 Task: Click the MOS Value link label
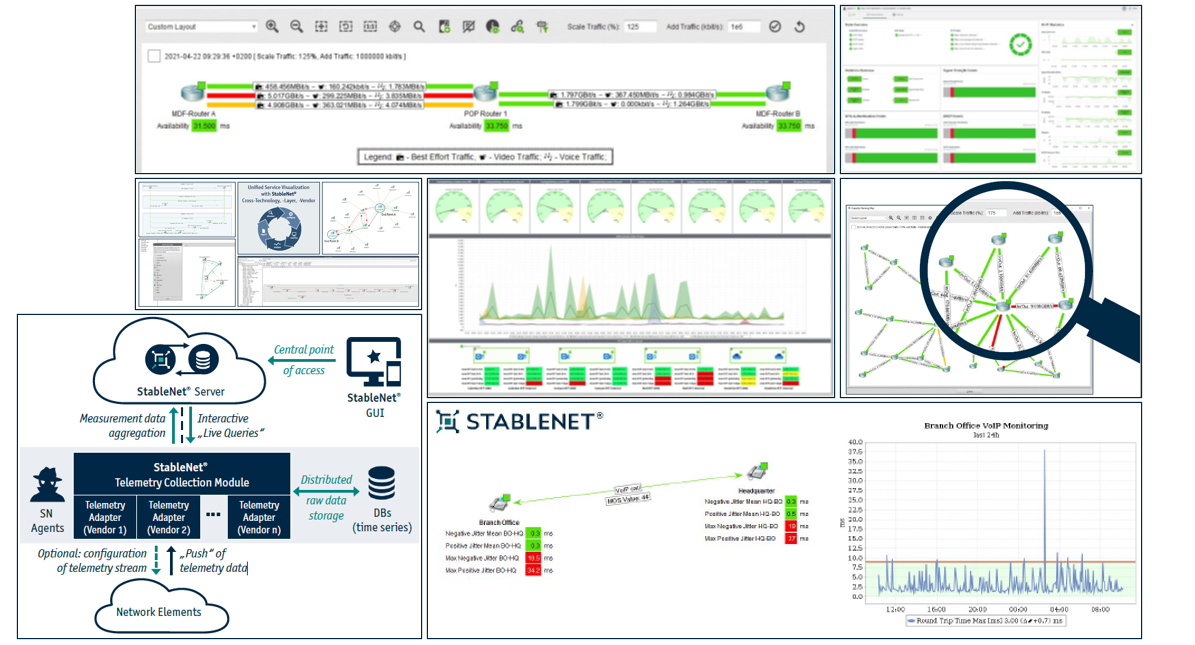pyautogui.click(x=628, y=499)
